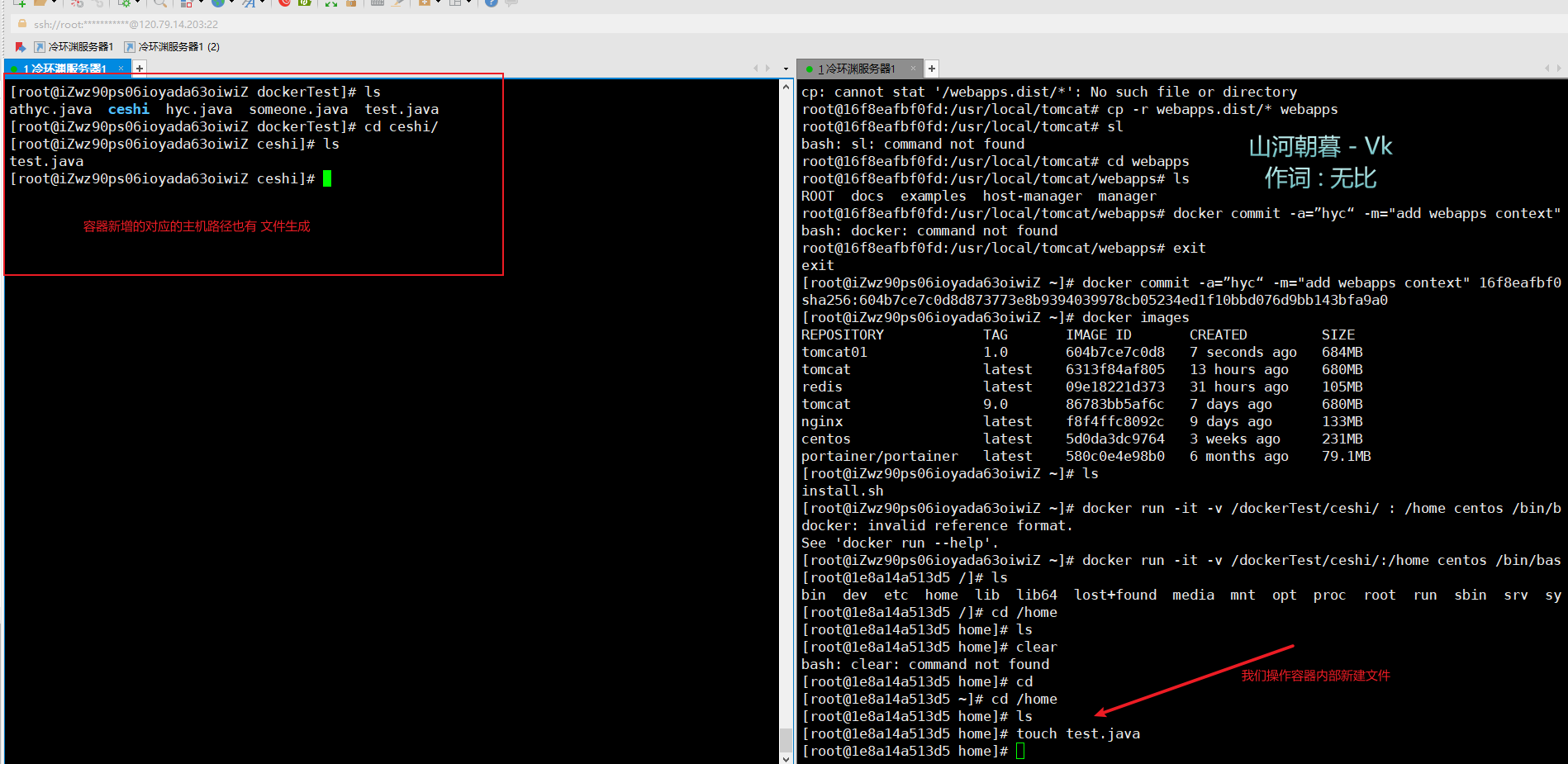Click the green arrows fullscreen icon

click(330, 3)
